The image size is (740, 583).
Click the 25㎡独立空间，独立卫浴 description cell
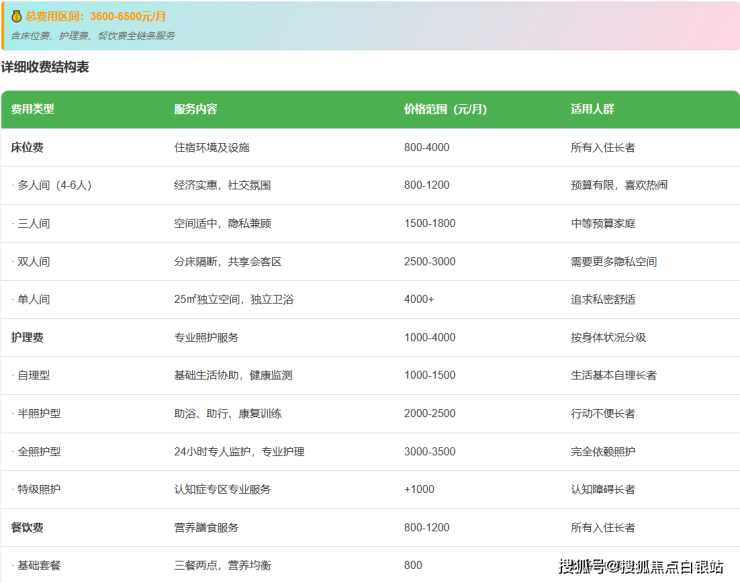click(233, 299)
